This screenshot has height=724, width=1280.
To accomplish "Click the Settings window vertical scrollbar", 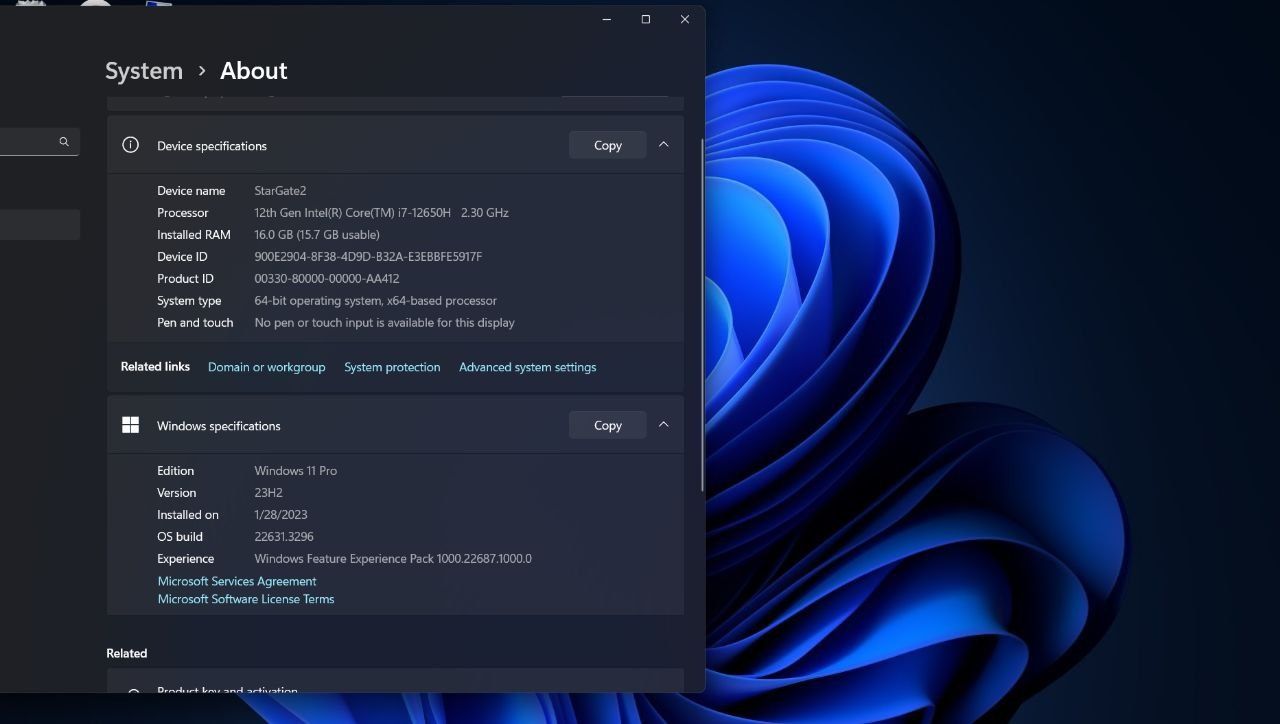I will click(702, 315).
